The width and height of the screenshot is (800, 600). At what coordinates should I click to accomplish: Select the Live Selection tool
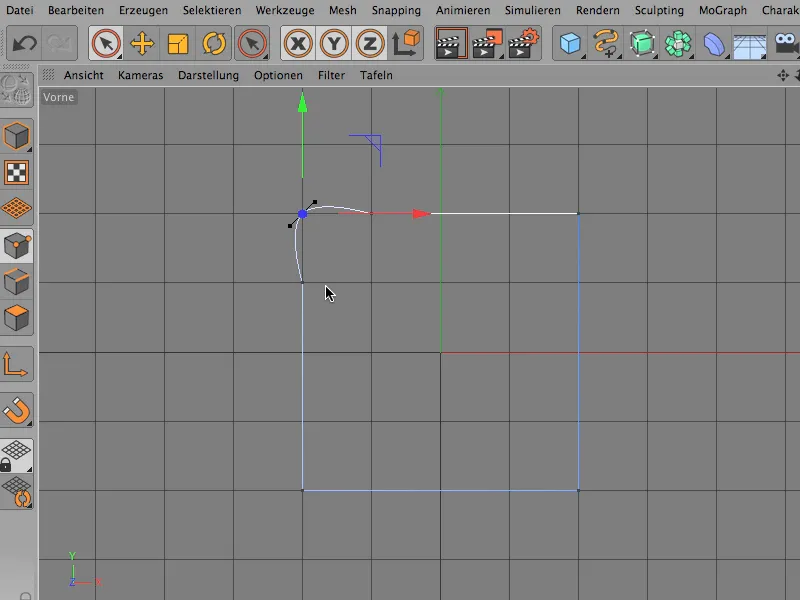(x=106, y=43)
